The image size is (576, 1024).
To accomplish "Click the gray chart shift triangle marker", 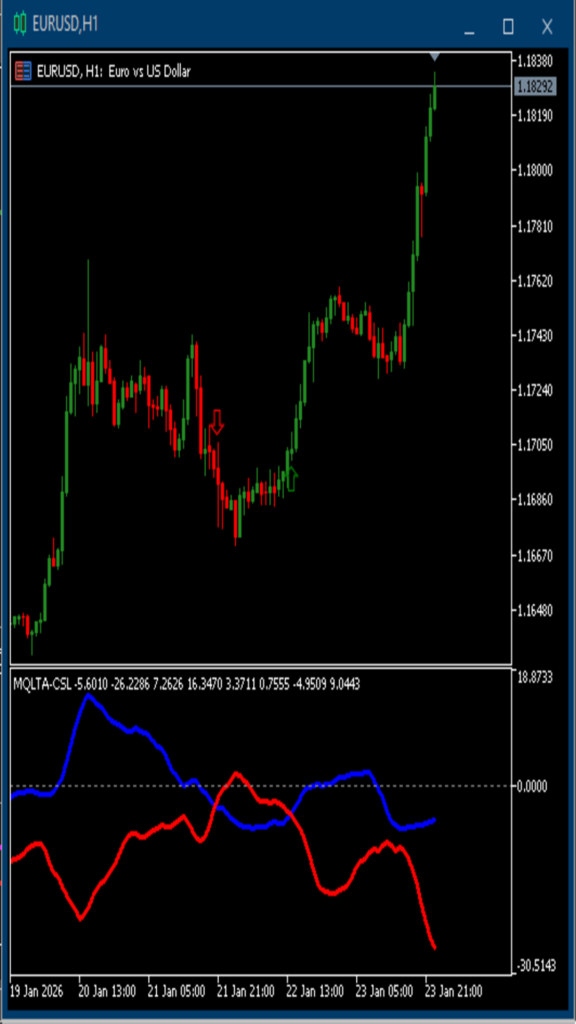I will (435, 57).
